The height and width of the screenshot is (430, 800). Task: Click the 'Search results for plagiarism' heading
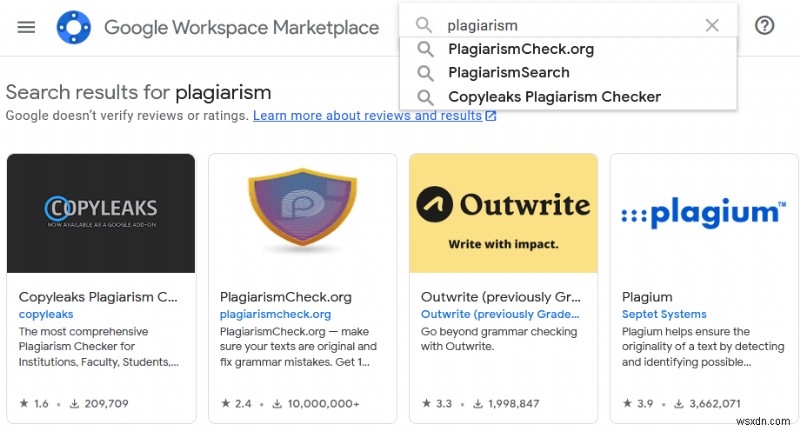click(x=138, y=92)
